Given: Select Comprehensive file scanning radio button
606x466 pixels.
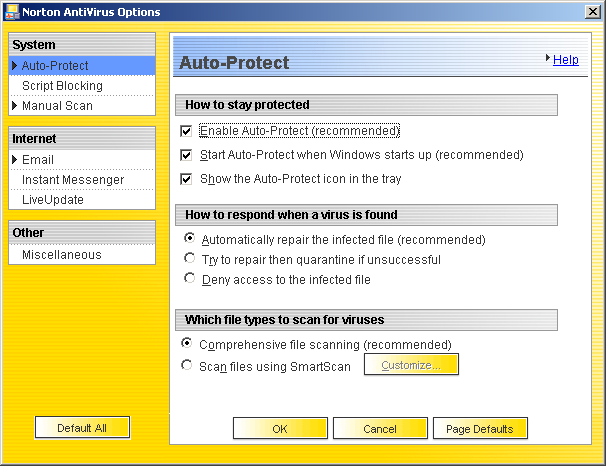Looking at the screenshot, I should (x=187, y=343).
